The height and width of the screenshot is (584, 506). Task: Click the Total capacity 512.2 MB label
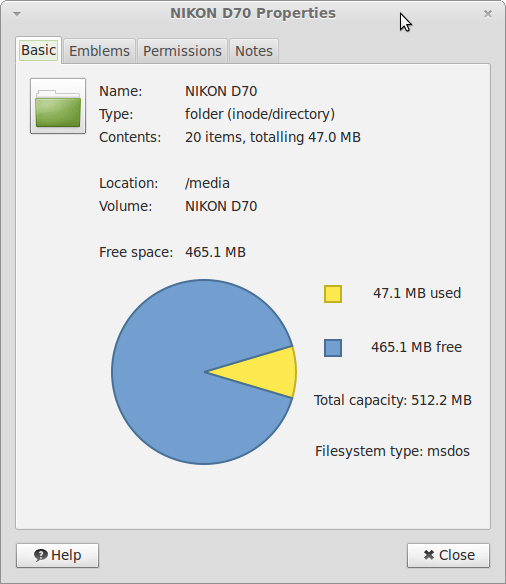pyautogui.click(x=393, y=400)
